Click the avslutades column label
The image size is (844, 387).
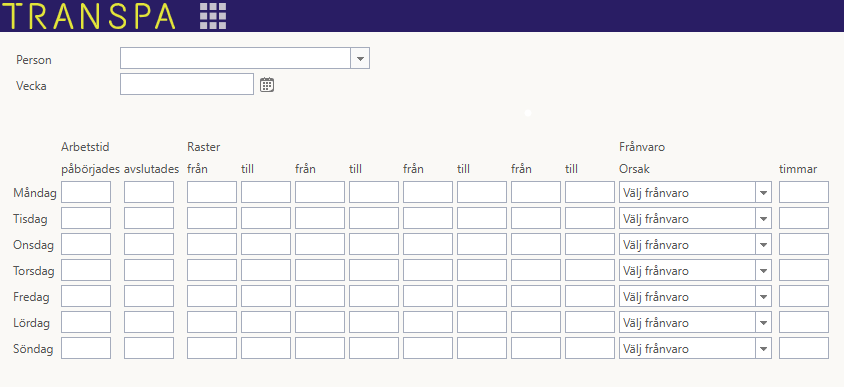(151, 169)
